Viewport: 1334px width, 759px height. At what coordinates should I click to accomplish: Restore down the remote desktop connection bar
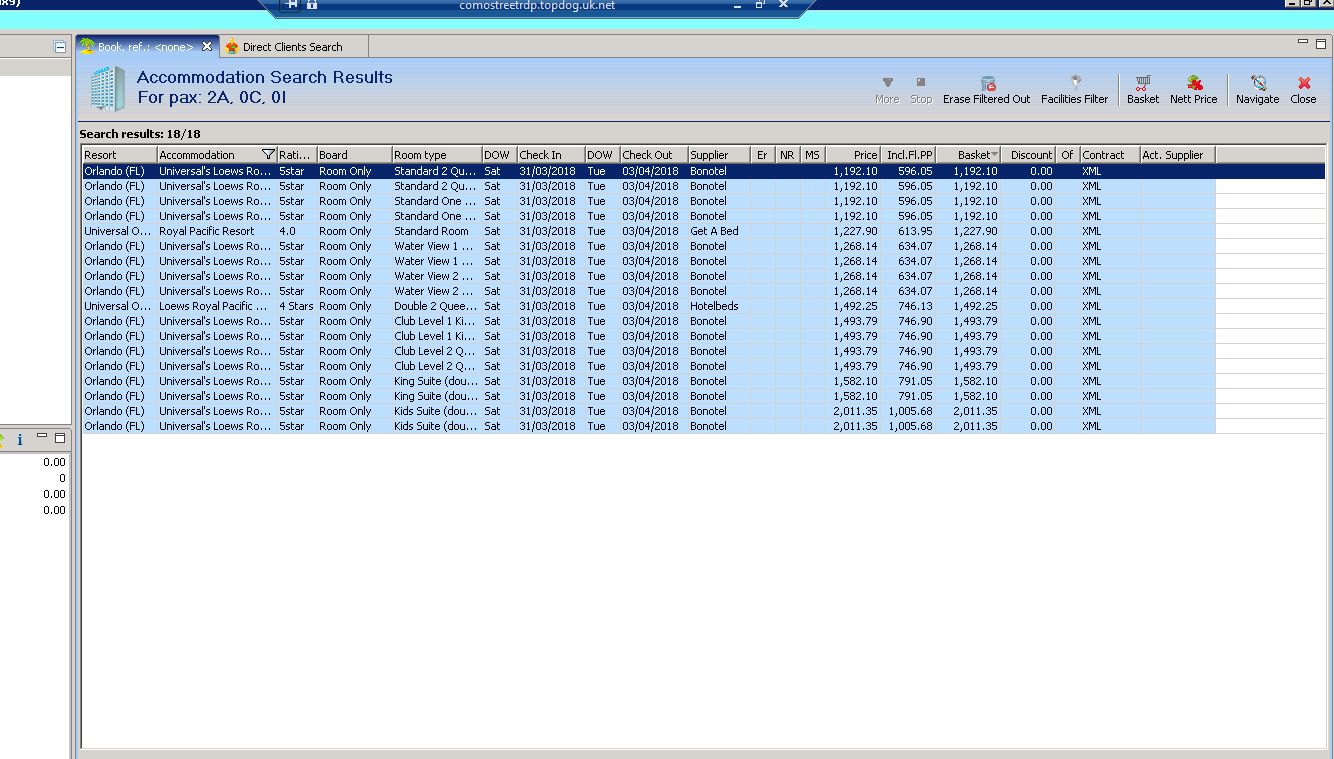(759, 5)
